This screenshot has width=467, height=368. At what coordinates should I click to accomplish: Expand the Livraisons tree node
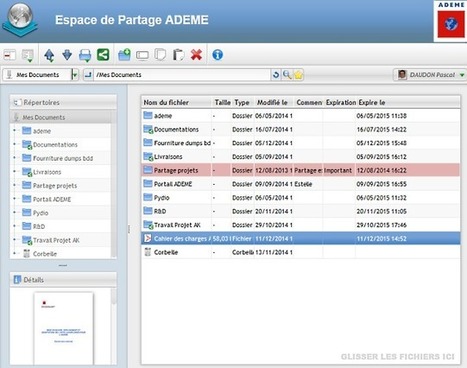(x=14, y=172)
